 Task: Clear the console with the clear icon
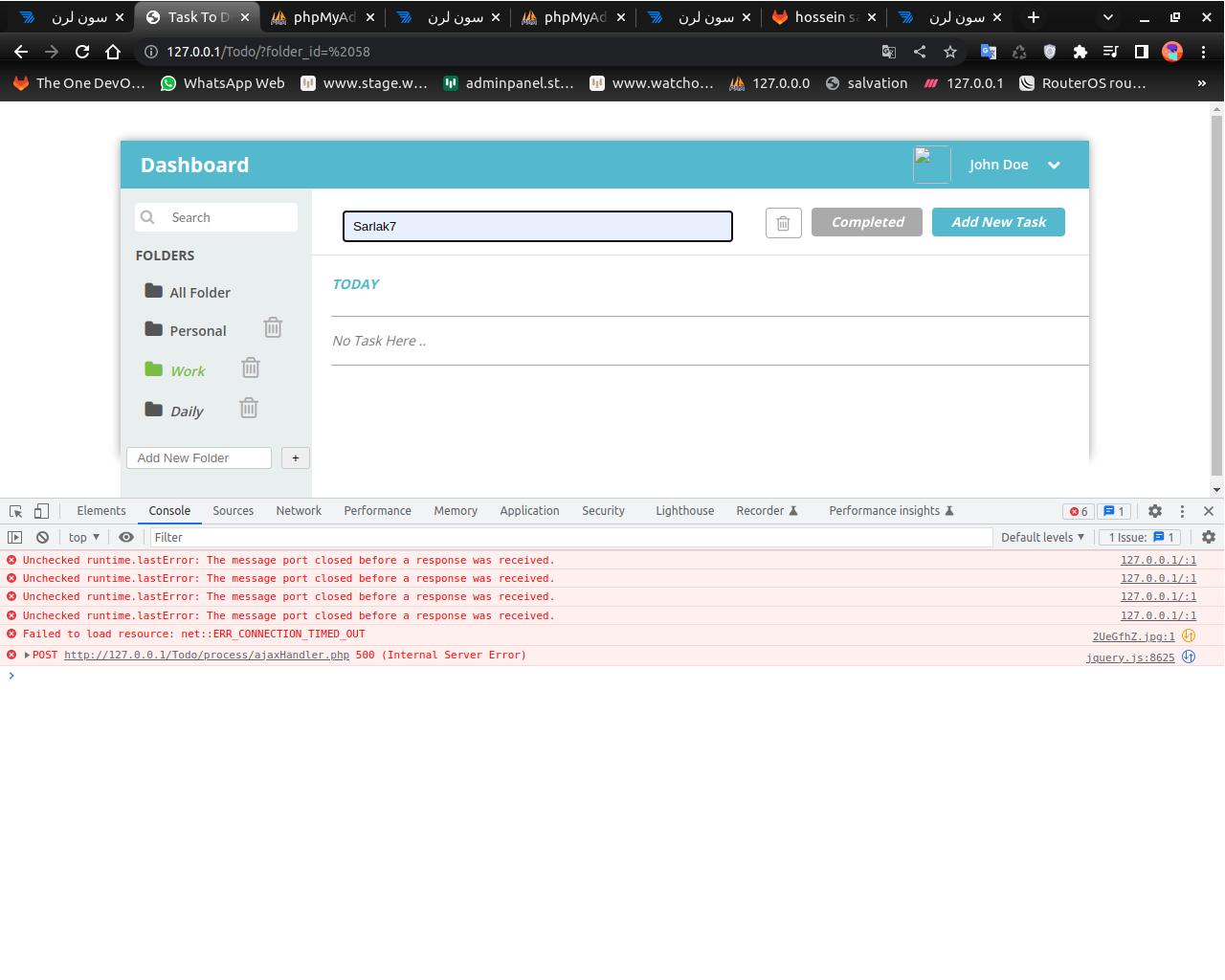point(42,538)
